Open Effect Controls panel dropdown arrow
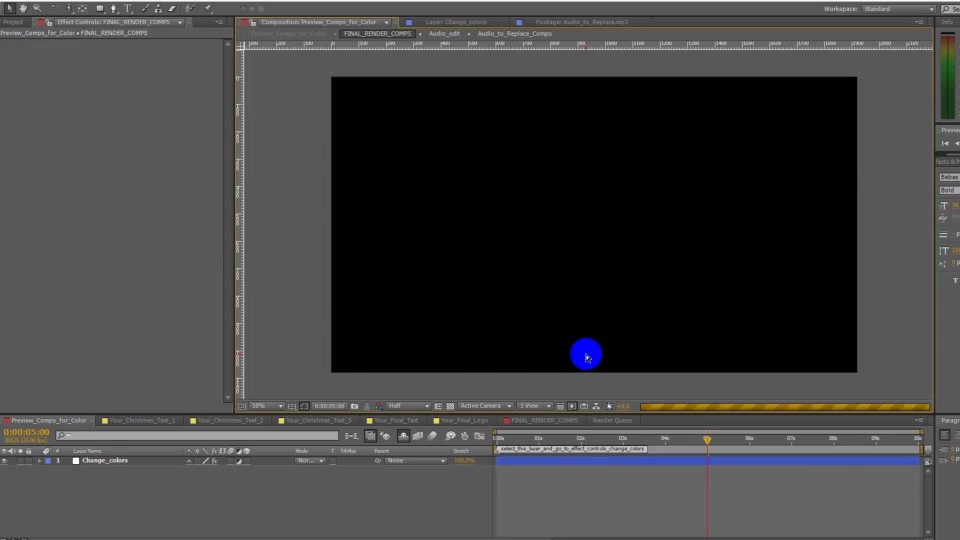 click(180, 22)
